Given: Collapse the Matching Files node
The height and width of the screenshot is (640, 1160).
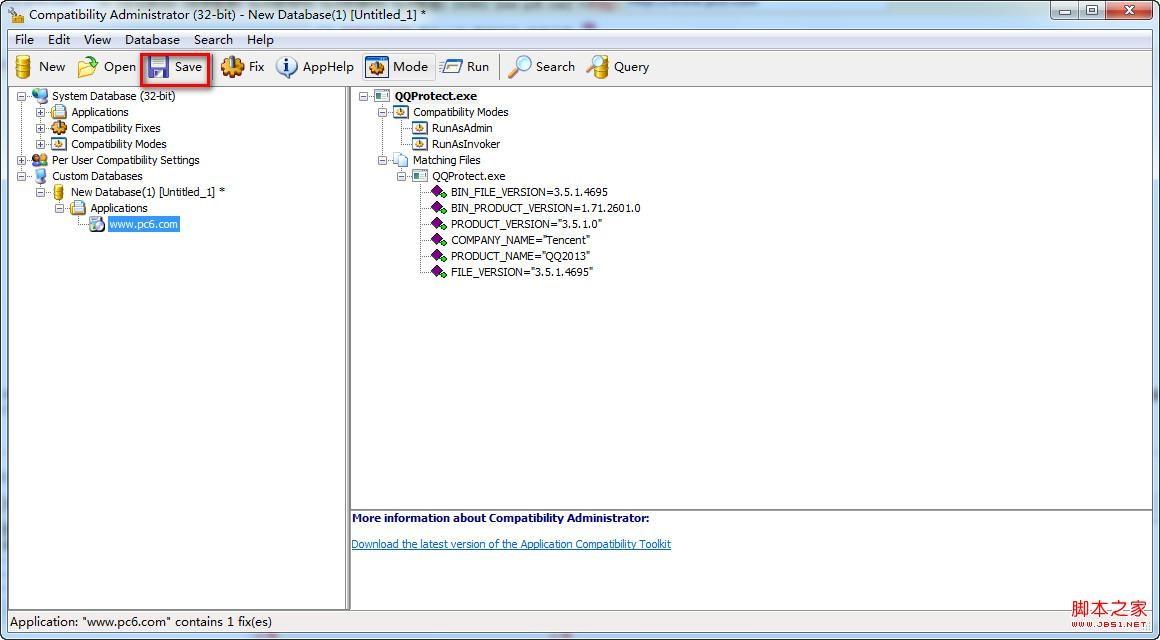Looking at the screenshot, I should pyautogui.click(x=382, y=160).
